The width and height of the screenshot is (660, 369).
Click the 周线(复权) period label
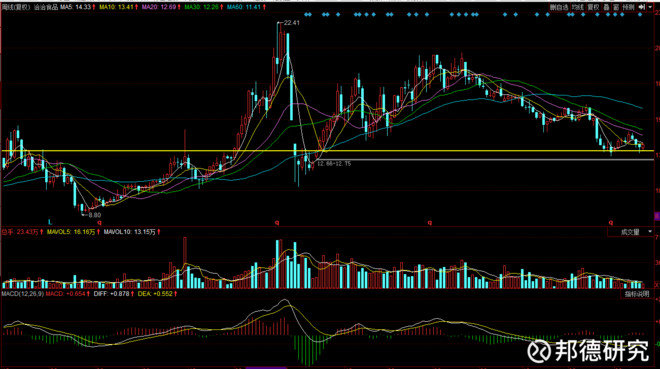coord(16,7)
